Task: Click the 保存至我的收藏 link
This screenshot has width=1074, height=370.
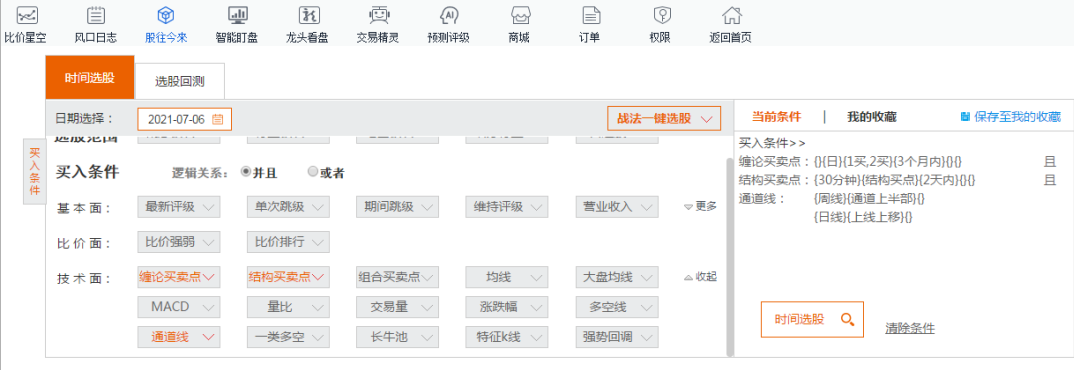Action: 1017,117
